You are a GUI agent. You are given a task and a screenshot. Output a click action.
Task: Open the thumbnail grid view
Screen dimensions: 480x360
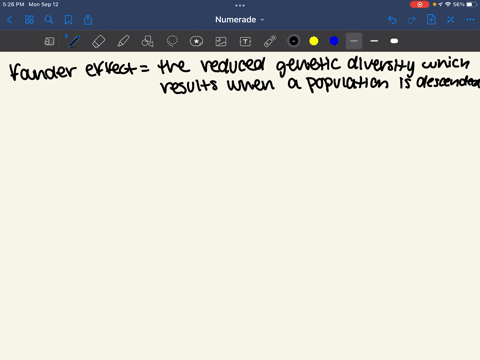point(29,20)
